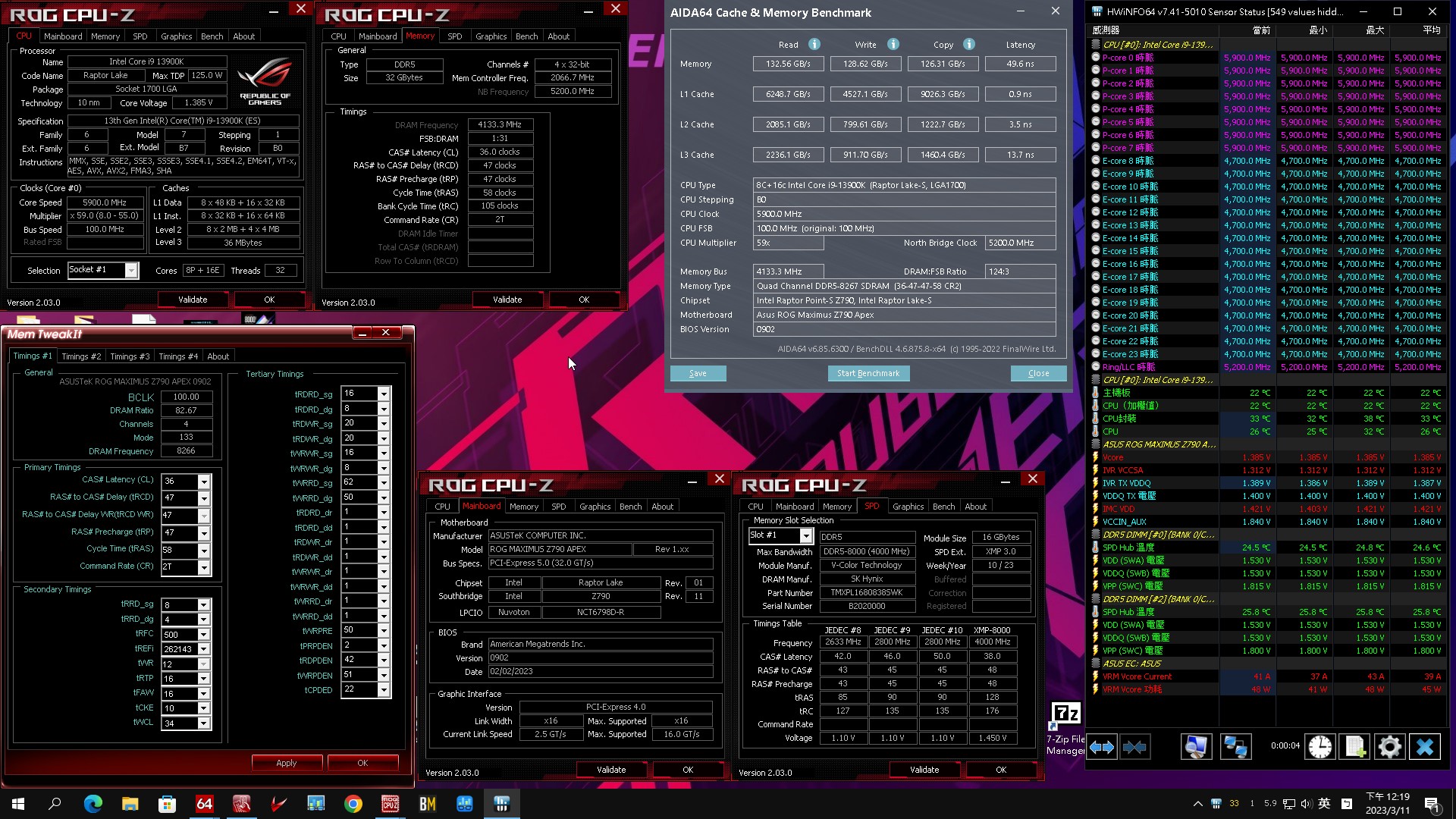The image size is (1456, 819).
Task: Open Command Rate (CR) dropdown in Mem TweakIt
Action: click(204, 567)
